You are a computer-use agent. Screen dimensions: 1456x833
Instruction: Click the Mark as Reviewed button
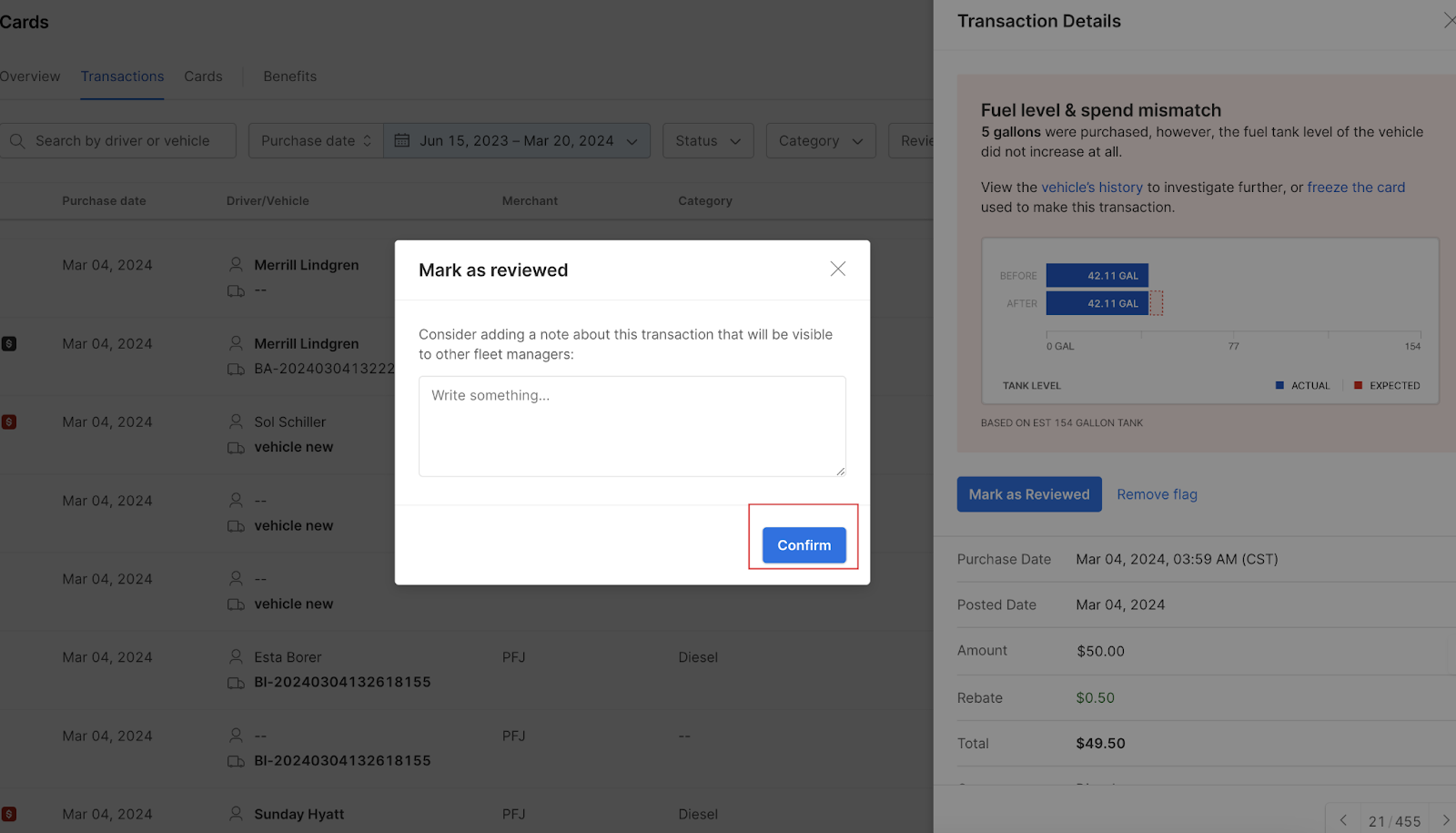click(1028, 494)
